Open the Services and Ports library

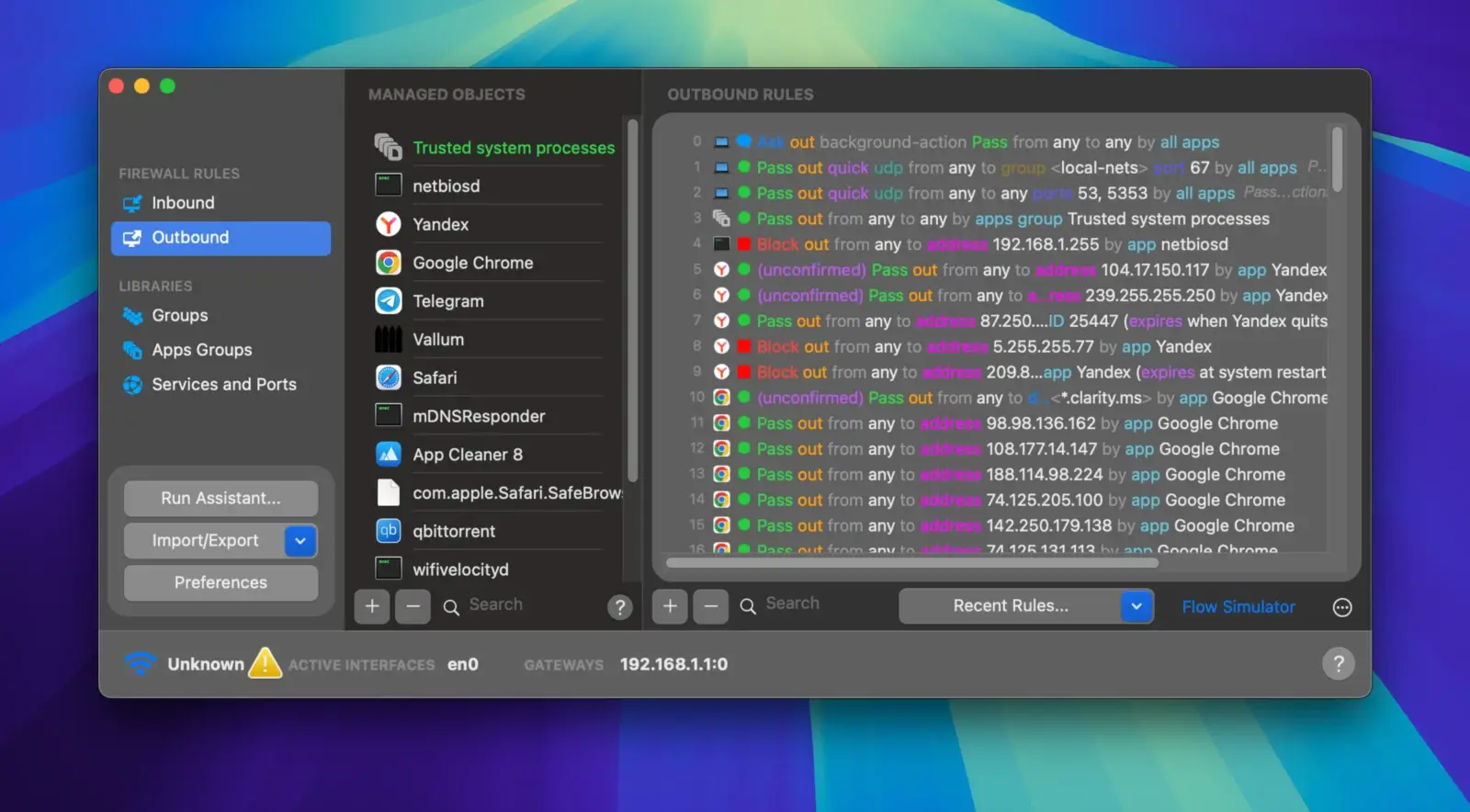pyautogui.click(x=223, y=385)
